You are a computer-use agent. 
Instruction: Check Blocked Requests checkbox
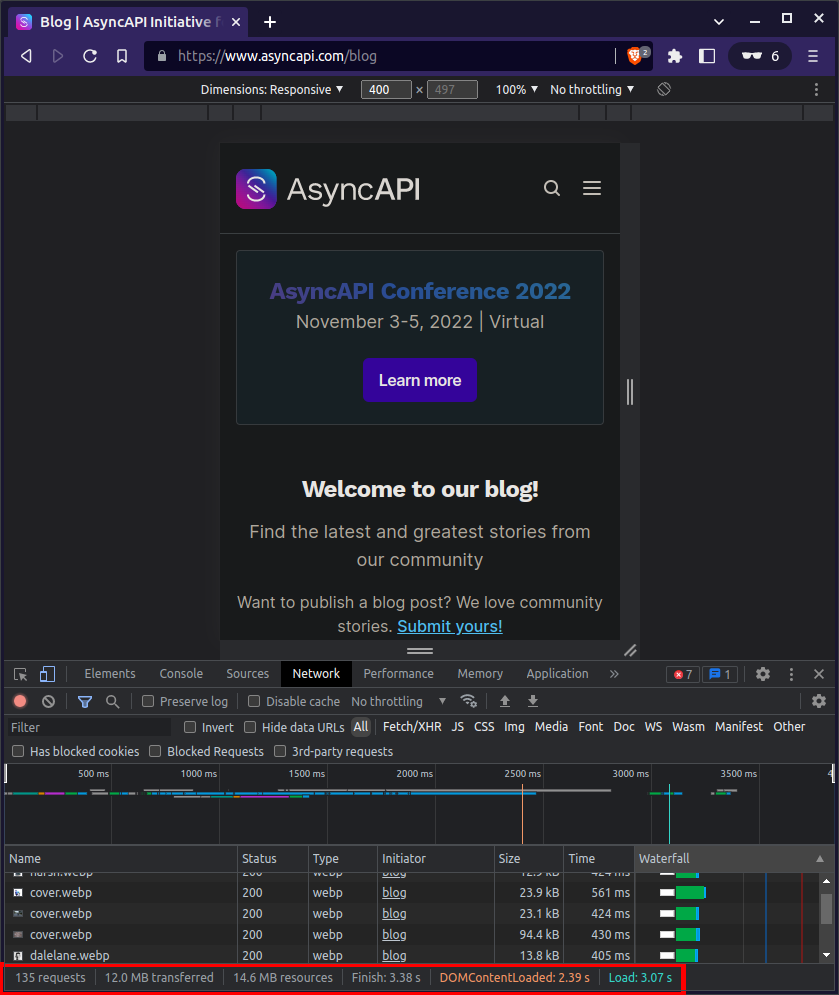[155, 751]
